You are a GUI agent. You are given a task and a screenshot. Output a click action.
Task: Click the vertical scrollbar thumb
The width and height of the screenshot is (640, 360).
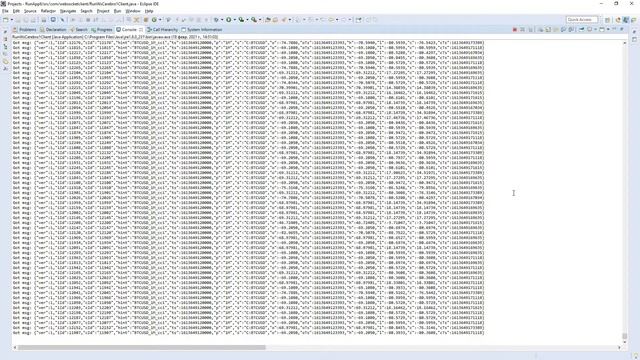pyautogui.click(x=624, y=336)
